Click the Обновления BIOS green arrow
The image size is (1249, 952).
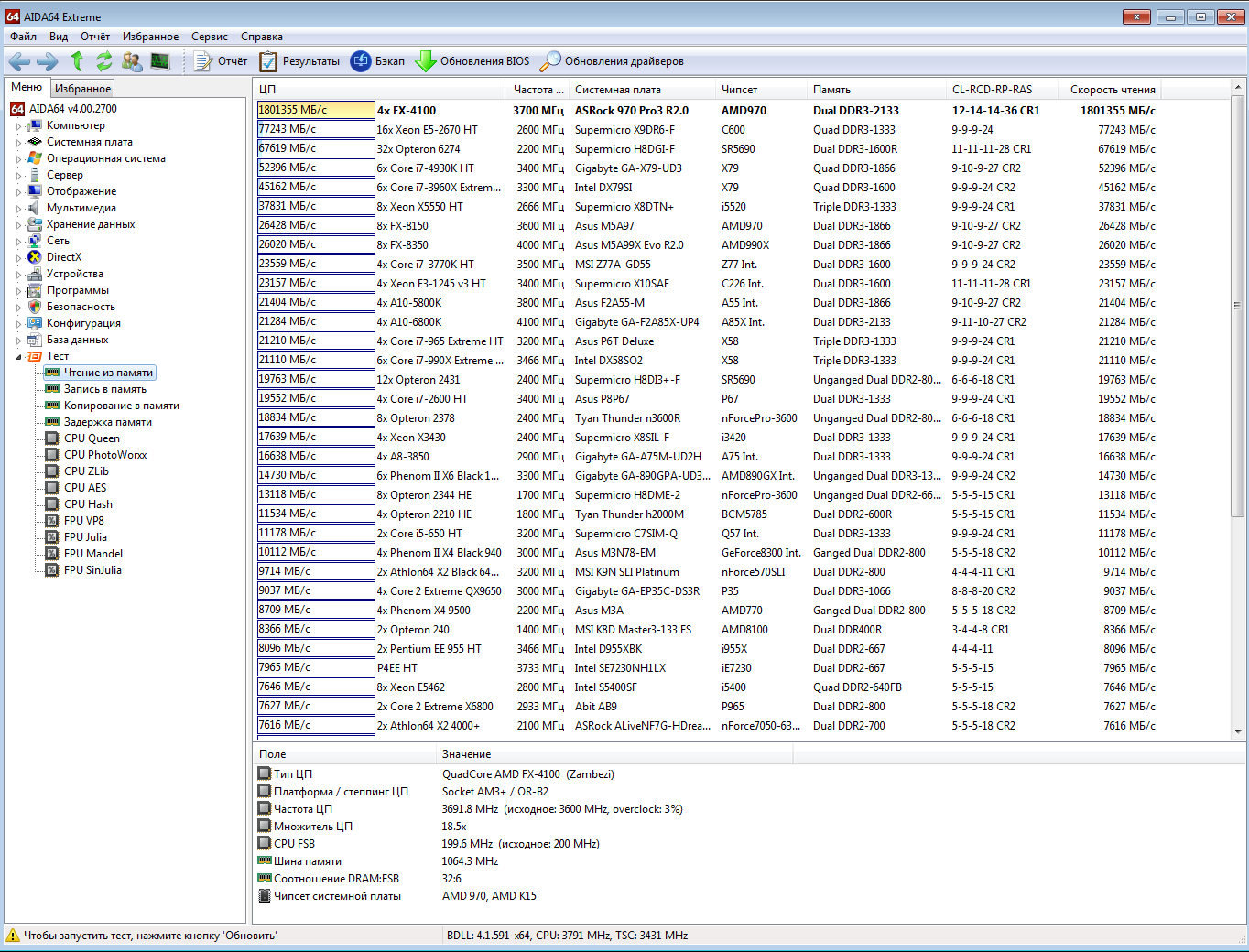(426, 61)
